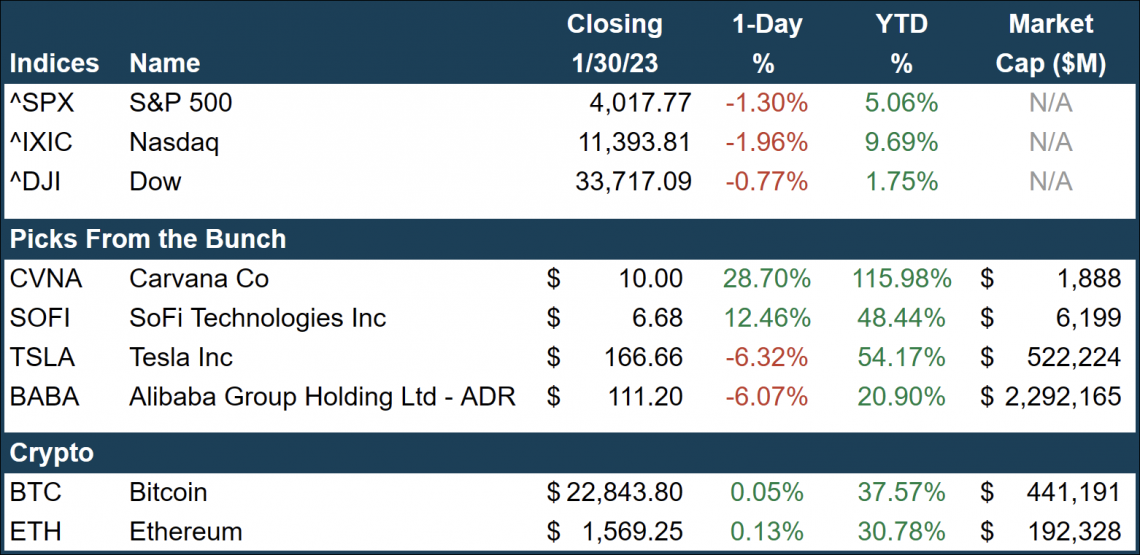The height and width of the screenshot is (555, 1140).
Task: Select SoFi Technologies Inc name
Action: (257, 318)
